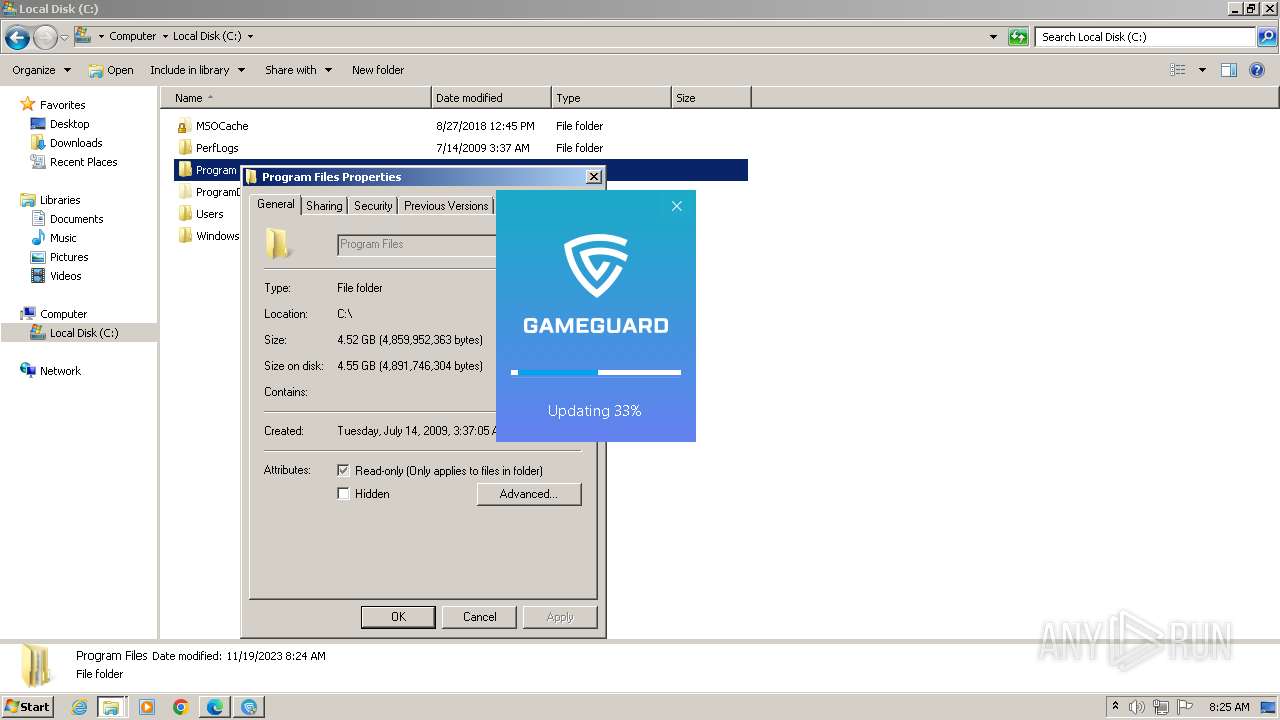Click the Forward navigation arrow in Explorer
The width and height of the screenshot is (1280, 720).
point(45,38)
